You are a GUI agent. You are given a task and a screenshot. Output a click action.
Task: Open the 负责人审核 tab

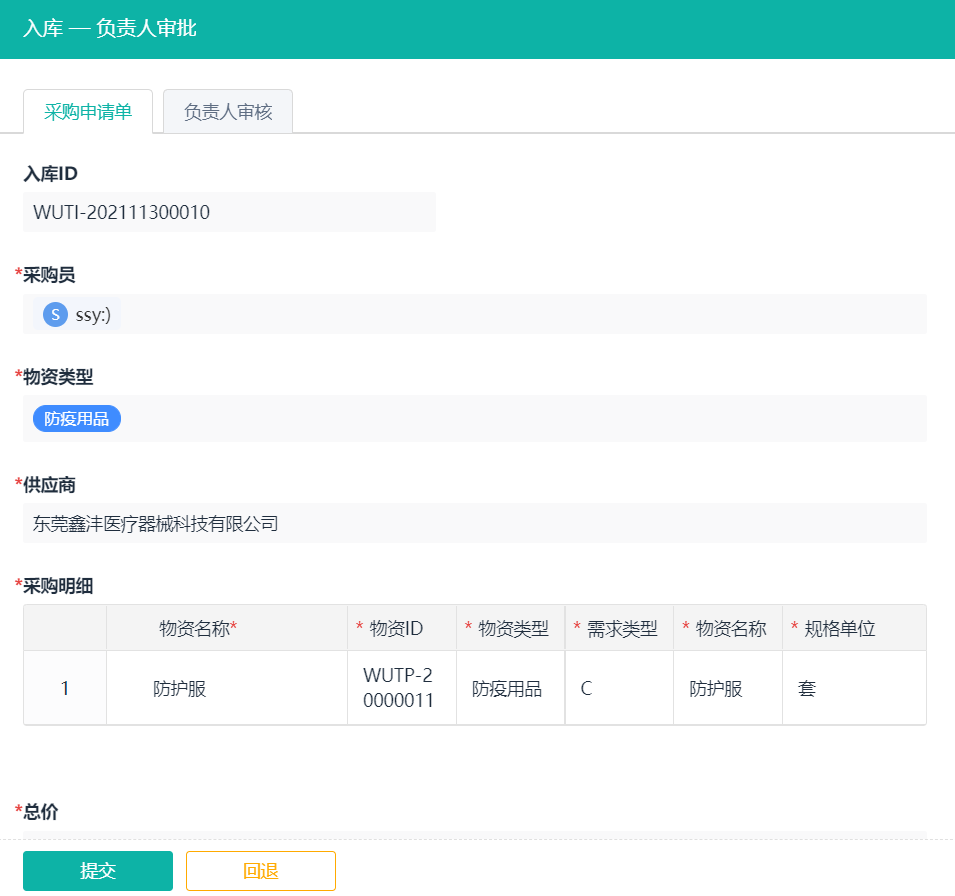(228, 112)
